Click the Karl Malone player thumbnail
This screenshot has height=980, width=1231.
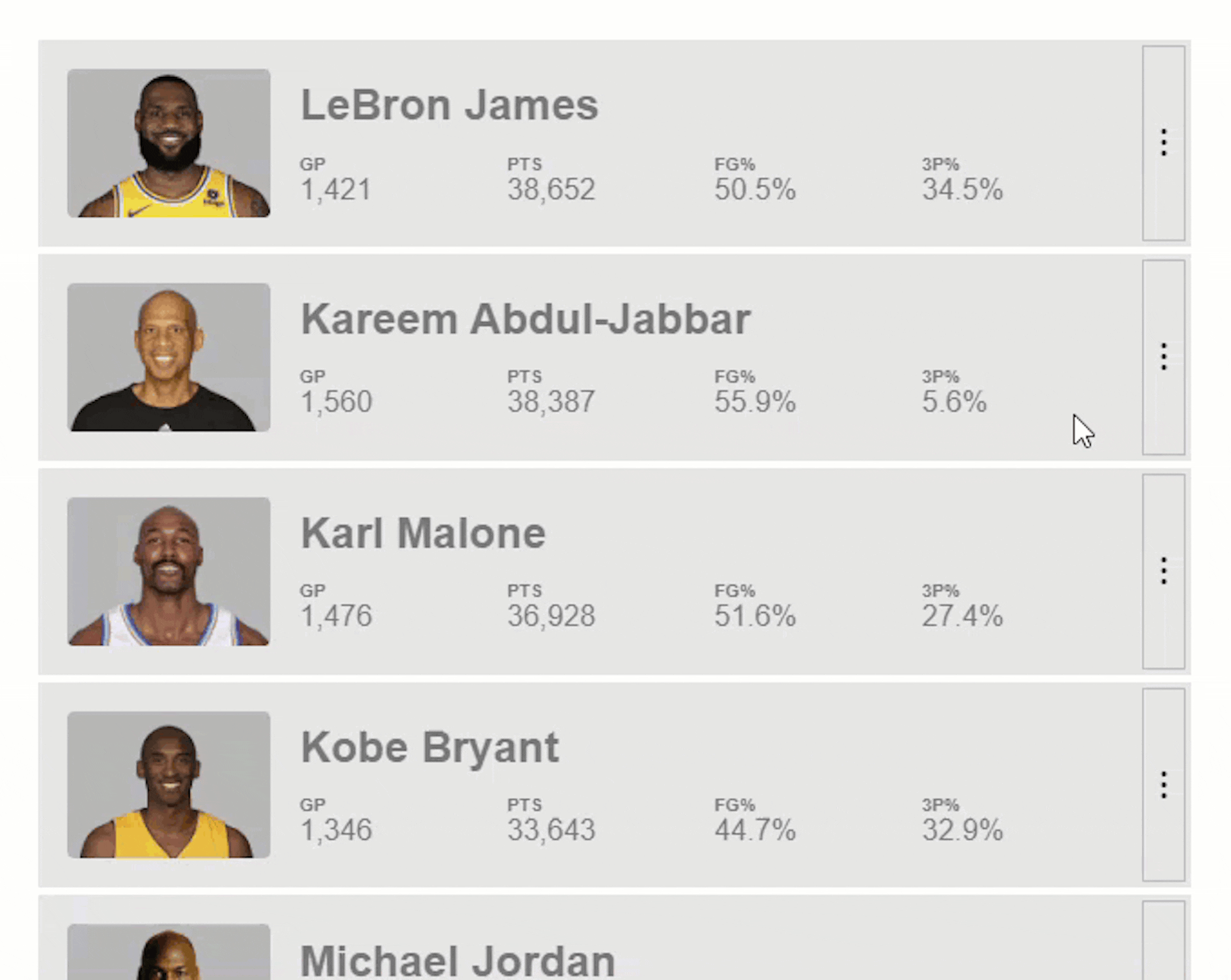point(168,571)
